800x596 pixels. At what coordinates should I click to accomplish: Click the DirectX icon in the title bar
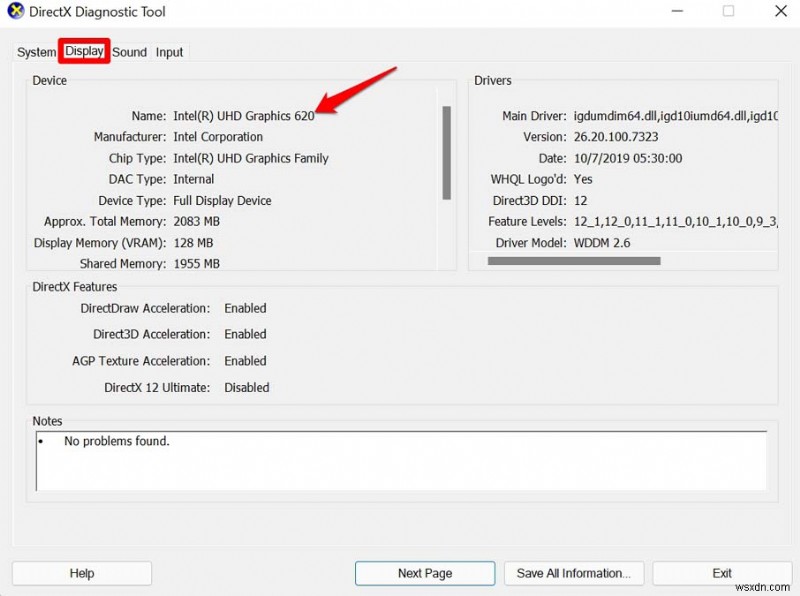coord(15,11)
